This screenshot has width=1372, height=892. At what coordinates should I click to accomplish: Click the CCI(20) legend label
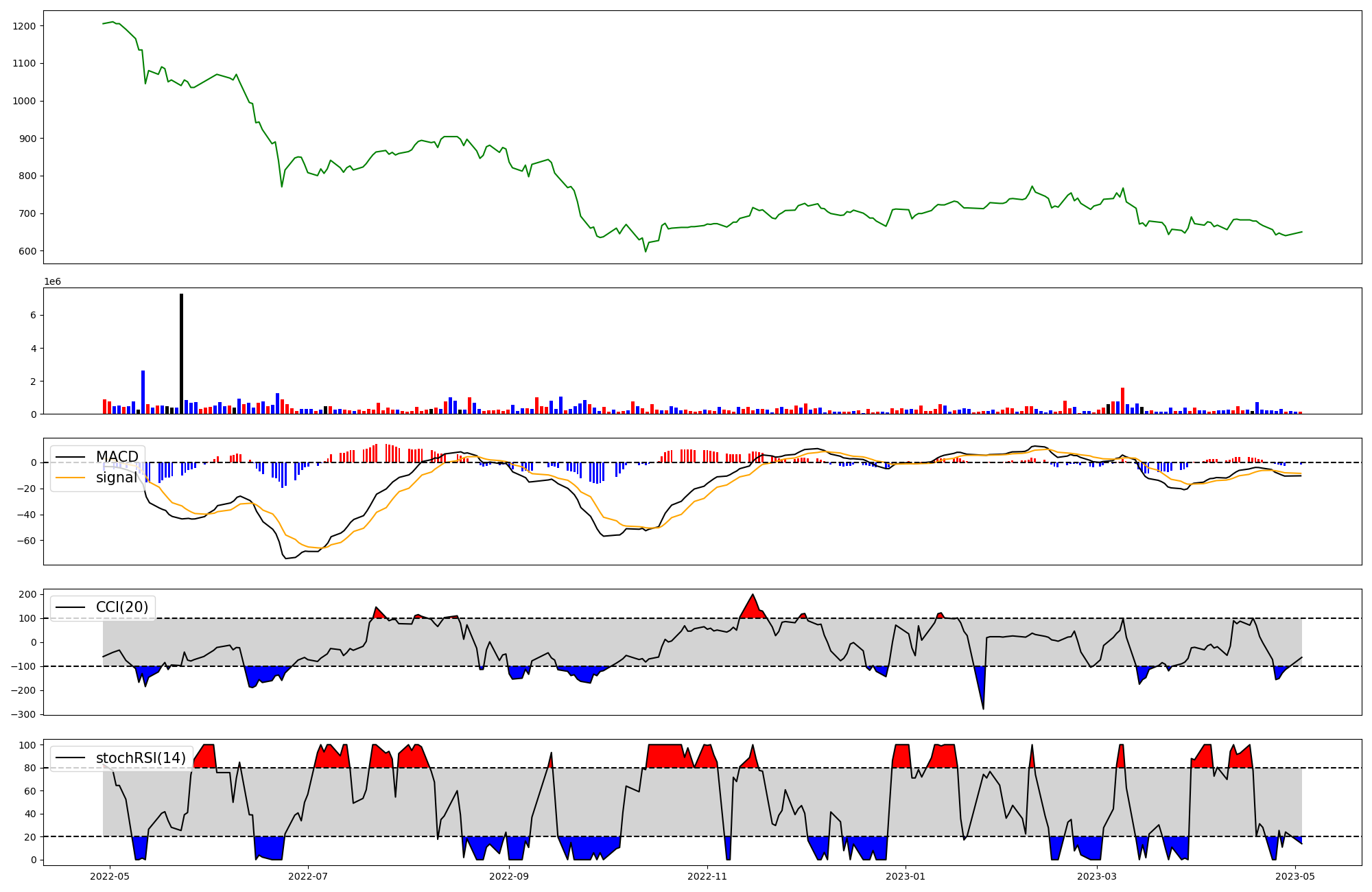[121, 607]
